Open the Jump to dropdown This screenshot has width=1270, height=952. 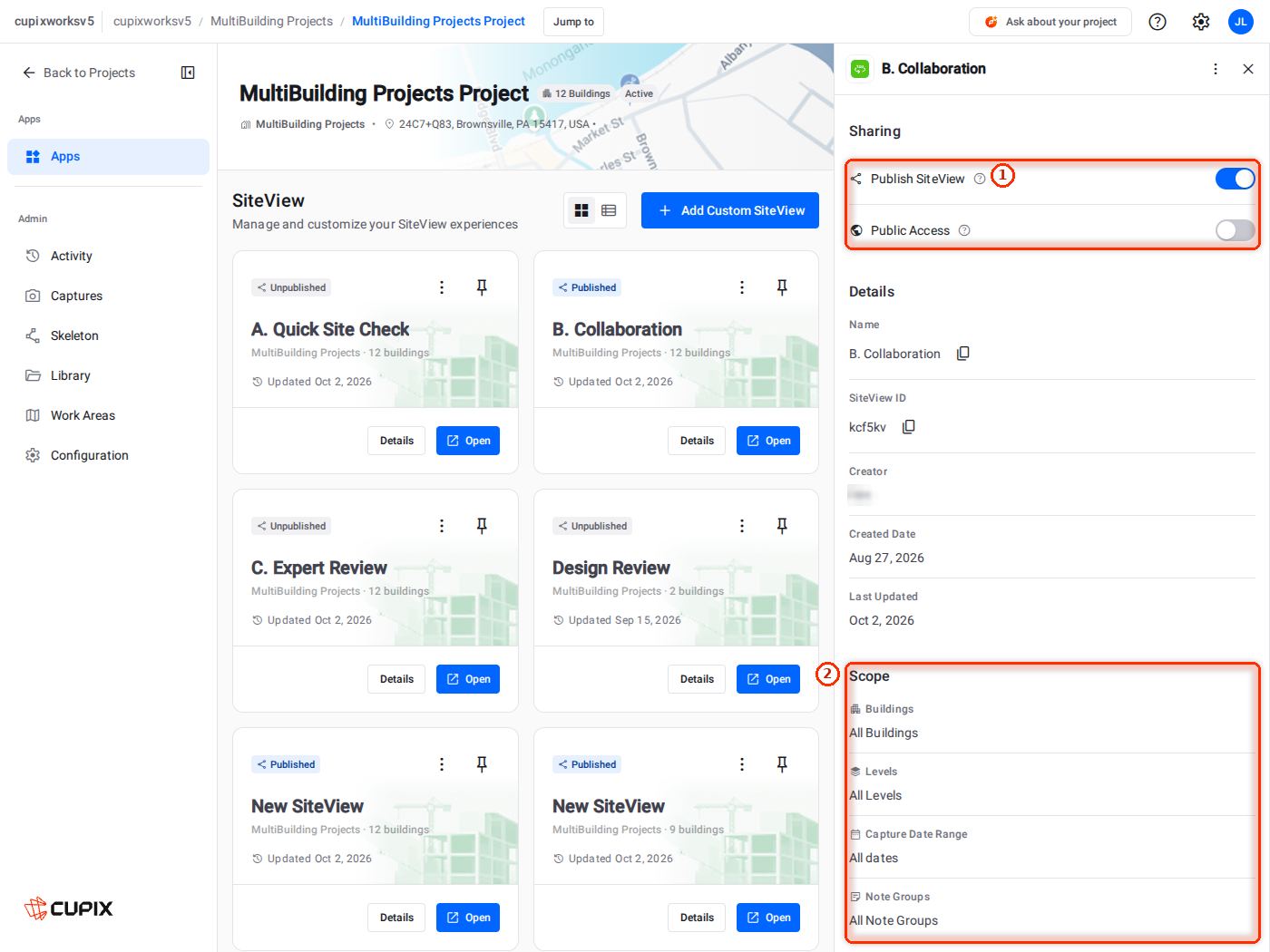click(x=573, y=22)
